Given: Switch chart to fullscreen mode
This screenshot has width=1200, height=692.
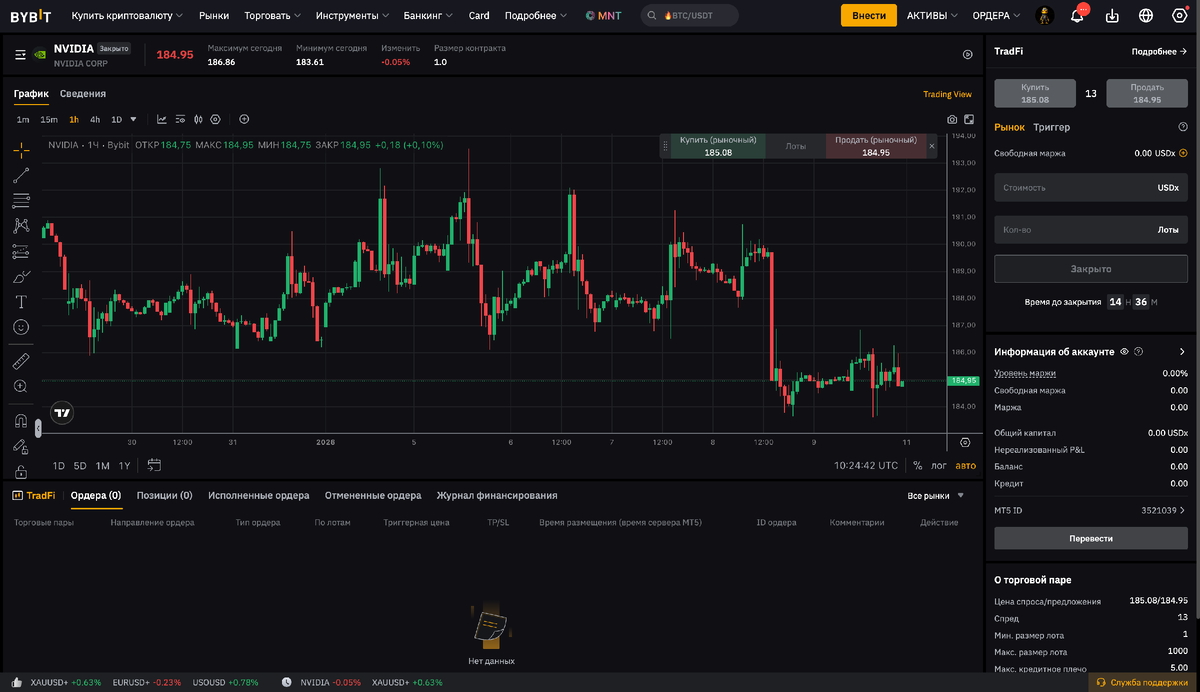Looking at the screenshot, I should pyautogui.click(x=968, y=120).
